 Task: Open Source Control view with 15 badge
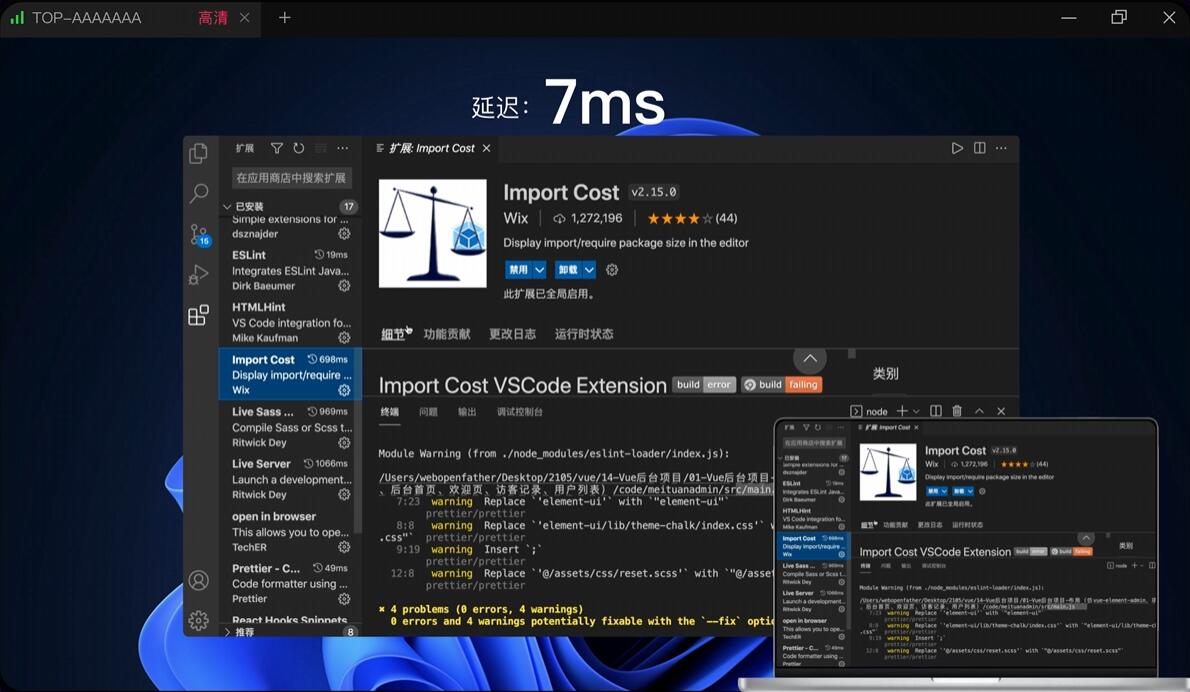(200, 234)
